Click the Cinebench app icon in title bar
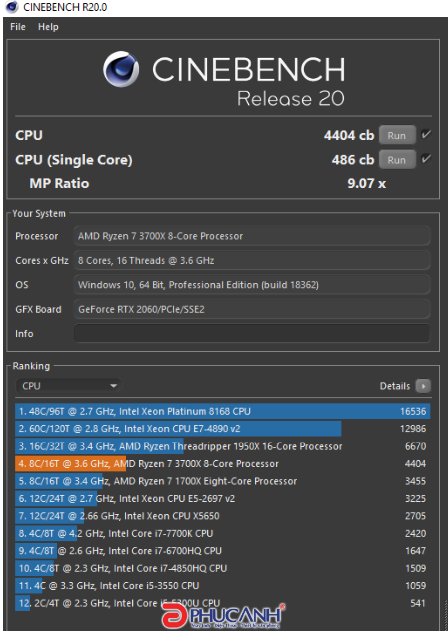 pos(12,7)
